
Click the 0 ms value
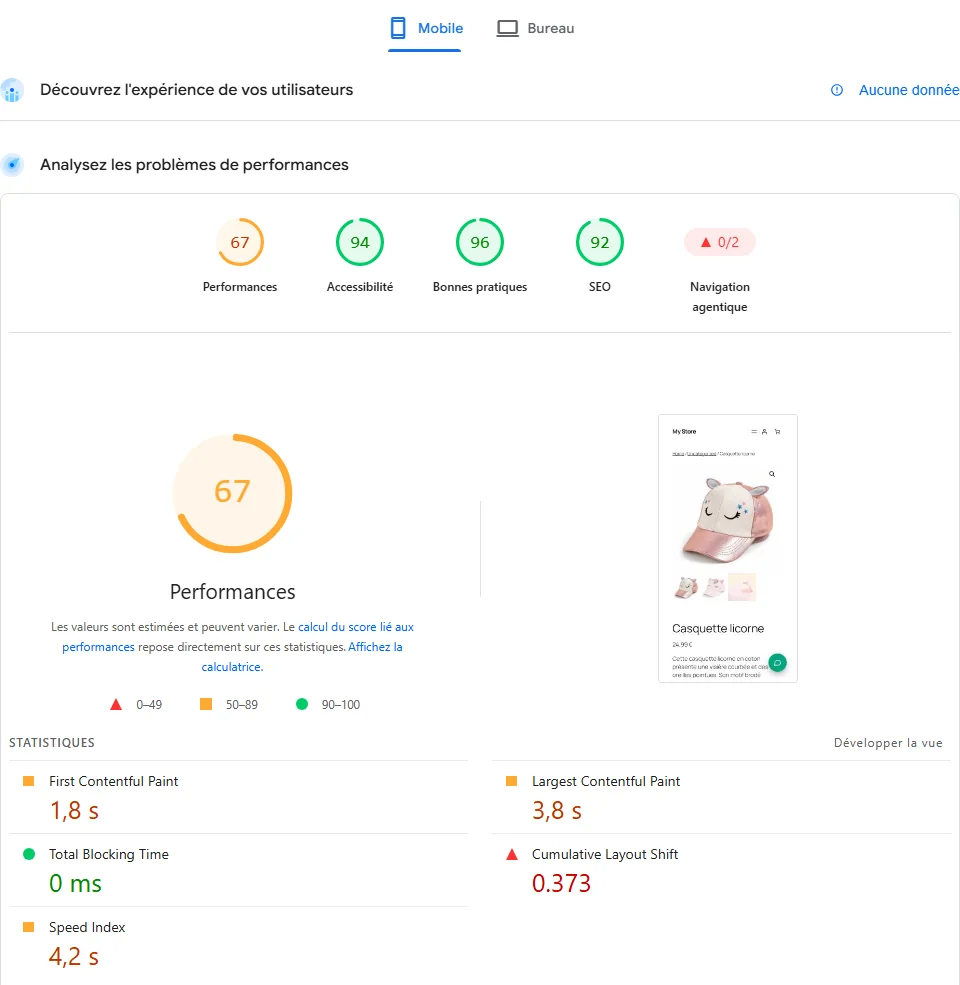coord(75,883)
